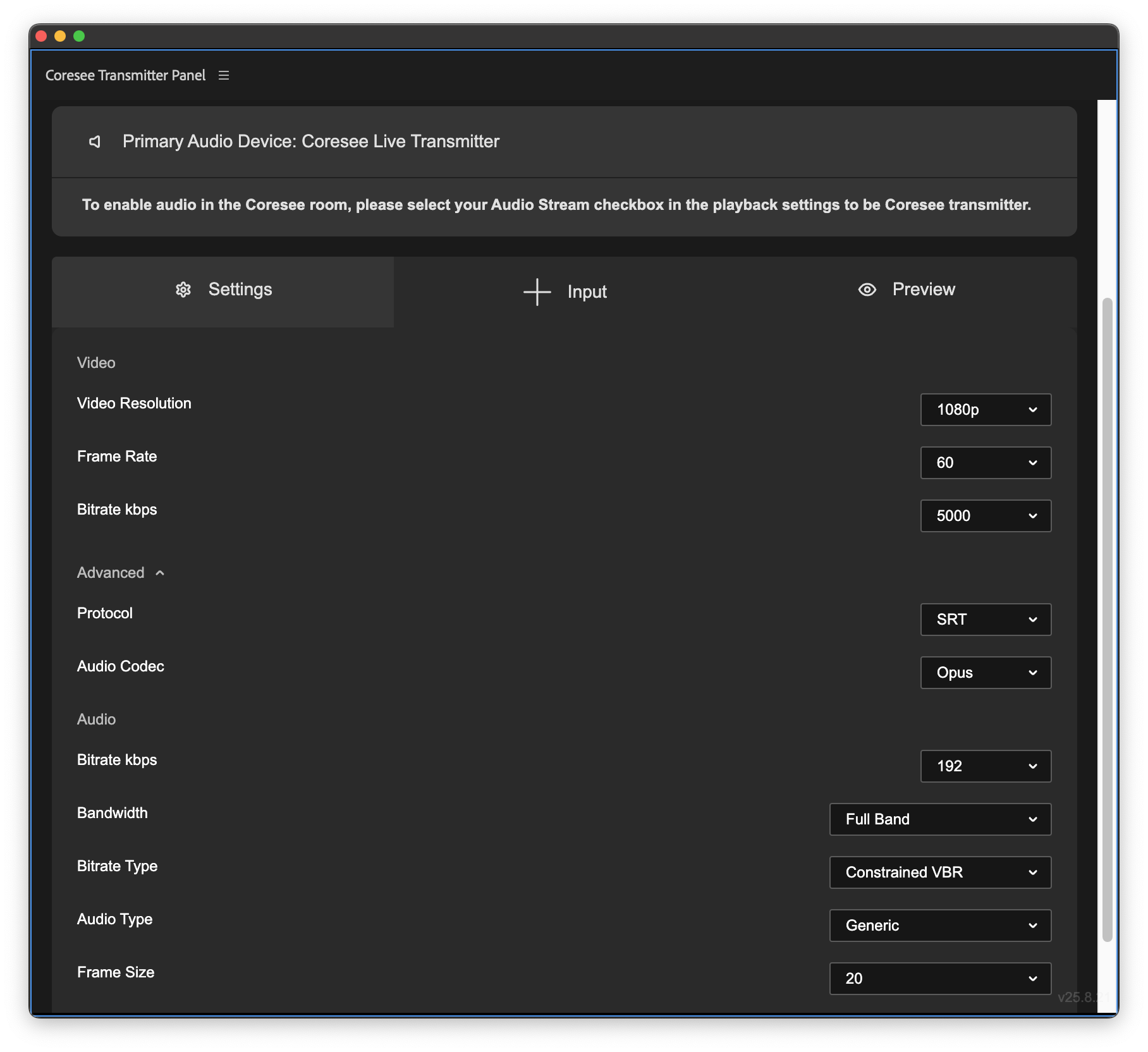Open the Protocol SRT dropdown
Image resolution: width=1148 pixels, height=1052 pixels.
986,620
